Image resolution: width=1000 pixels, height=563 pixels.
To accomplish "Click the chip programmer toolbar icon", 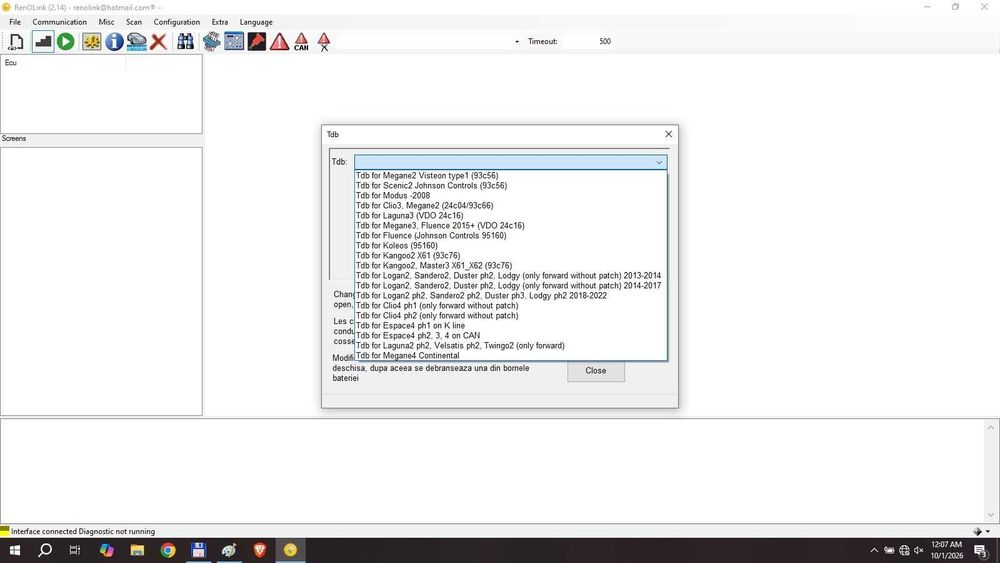I will 212,41.
